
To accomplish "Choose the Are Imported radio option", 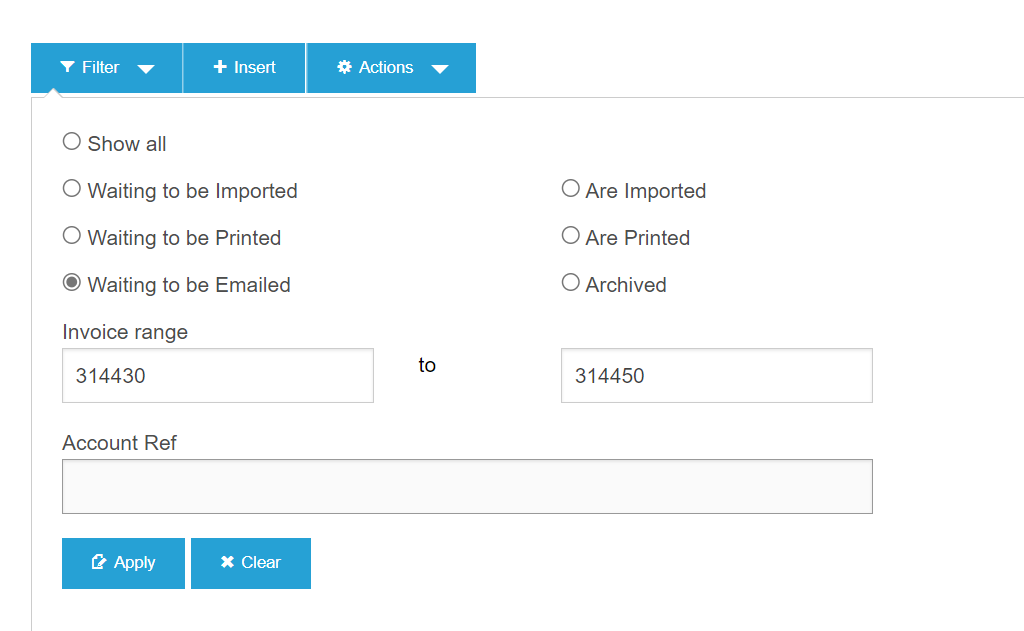I will [571, 189].
